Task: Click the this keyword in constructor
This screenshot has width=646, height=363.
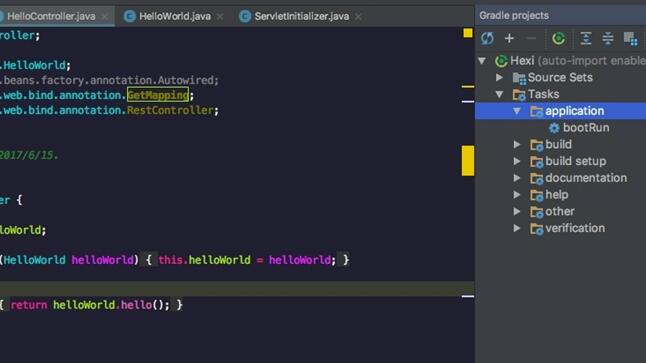Action: click(x=170, y=260)
